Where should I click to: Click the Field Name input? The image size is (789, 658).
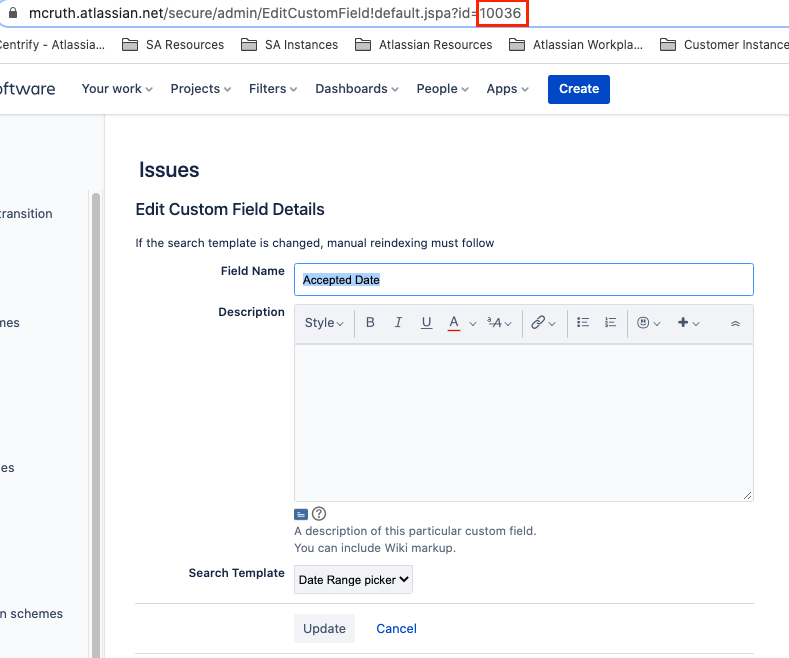(524, 280)
